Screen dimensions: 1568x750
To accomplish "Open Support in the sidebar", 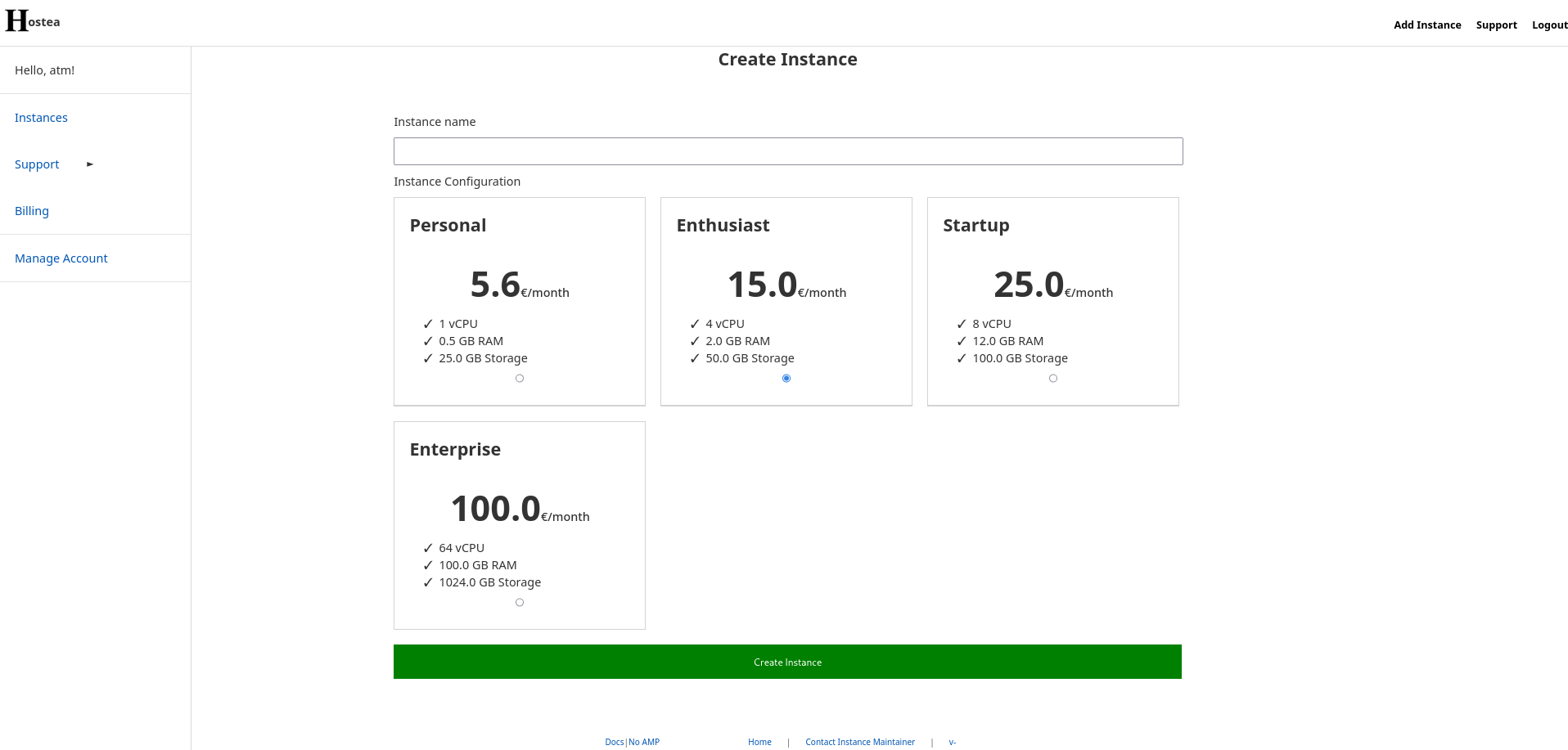I will point(37,164).
